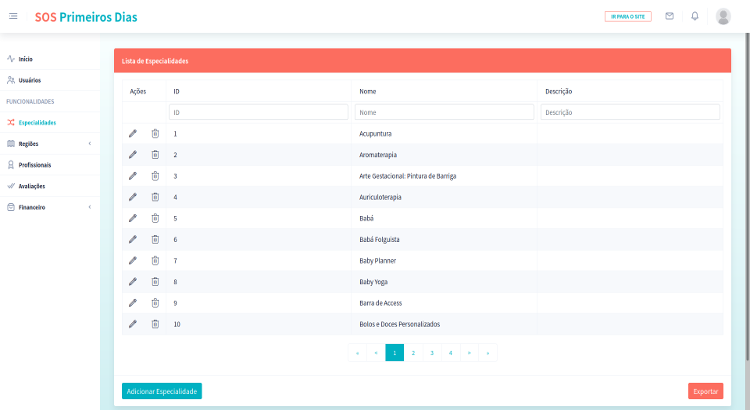Edit the Barra de Access row
This screenshot has width=750, height=410.
pos(133,303)
